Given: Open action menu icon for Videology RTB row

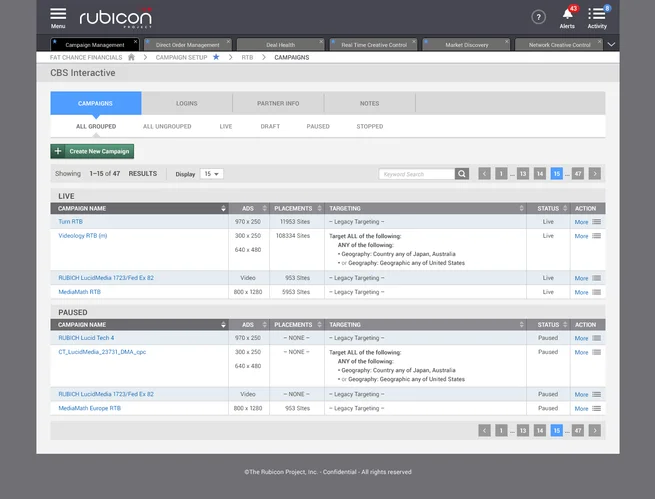Looking at the screenshot, I should click(x=597, y=236).
